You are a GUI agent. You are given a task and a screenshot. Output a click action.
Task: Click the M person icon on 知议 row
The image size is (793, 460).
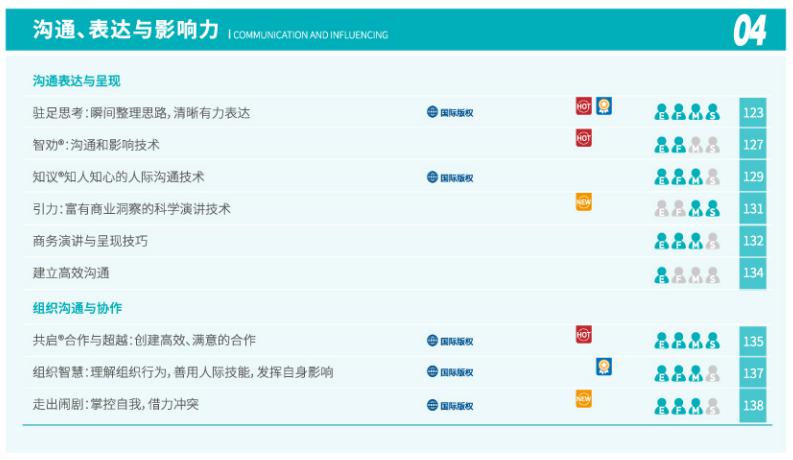(695, 177)
